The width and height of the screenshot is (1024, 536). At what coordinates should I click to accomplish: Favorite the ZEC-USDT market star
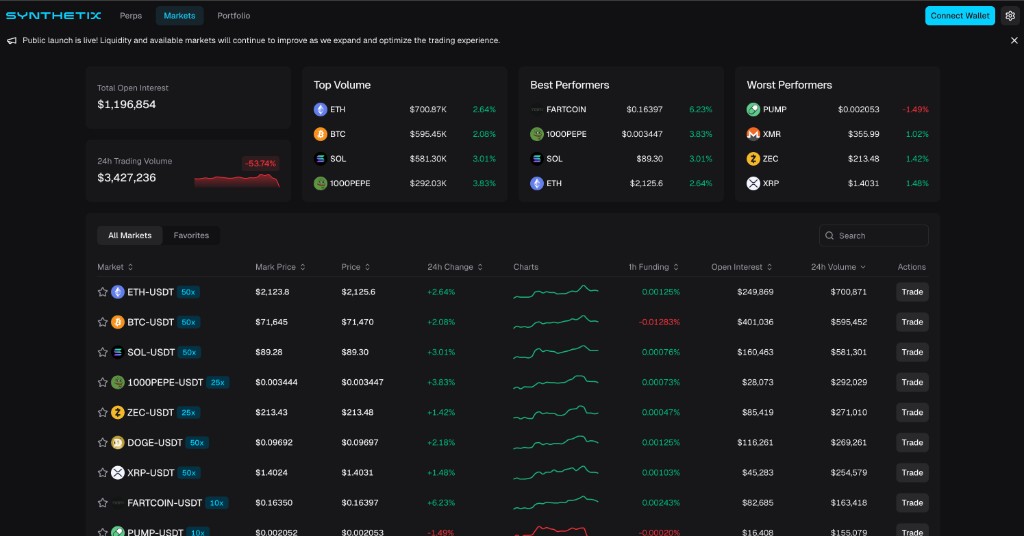coord(103,412)
